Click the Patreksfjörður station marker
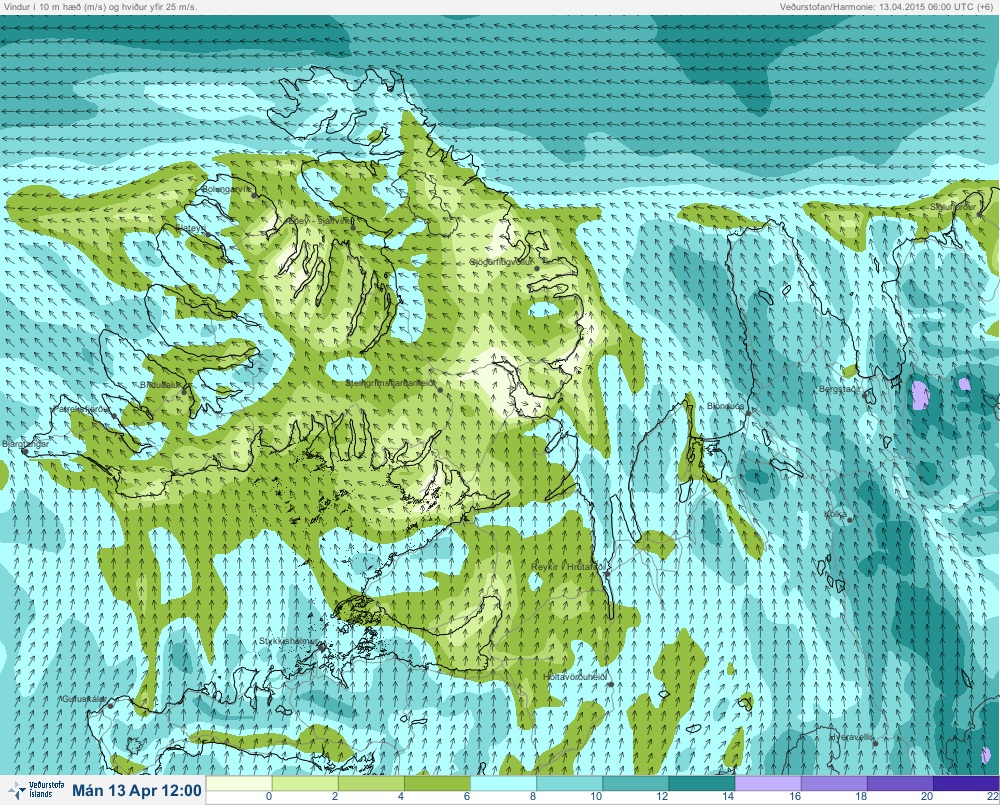The width and height of the screenshot is (1000, 805). point(114,415)
